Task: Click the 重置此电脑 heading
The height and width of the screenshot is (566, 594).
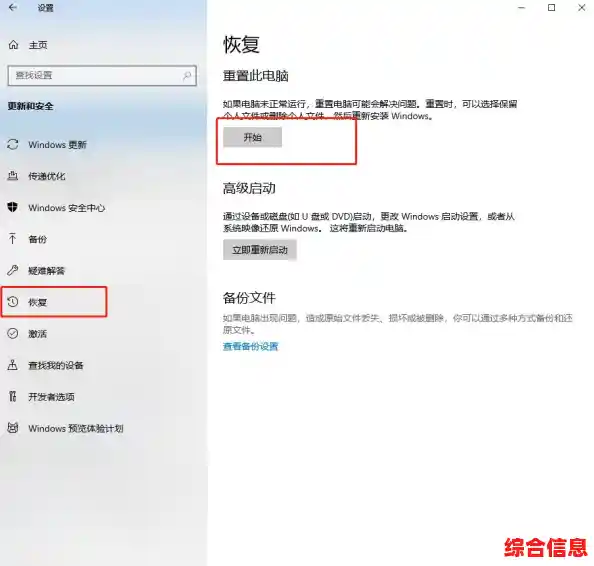Action: click(256, 76)
